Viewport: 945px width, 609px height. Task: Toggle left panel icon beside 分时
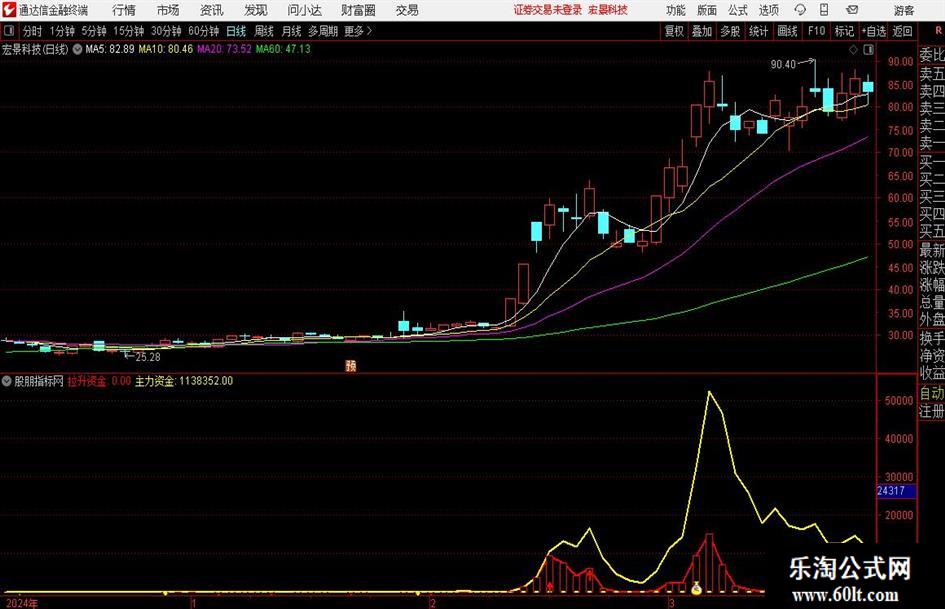click(x=8, y=31)
